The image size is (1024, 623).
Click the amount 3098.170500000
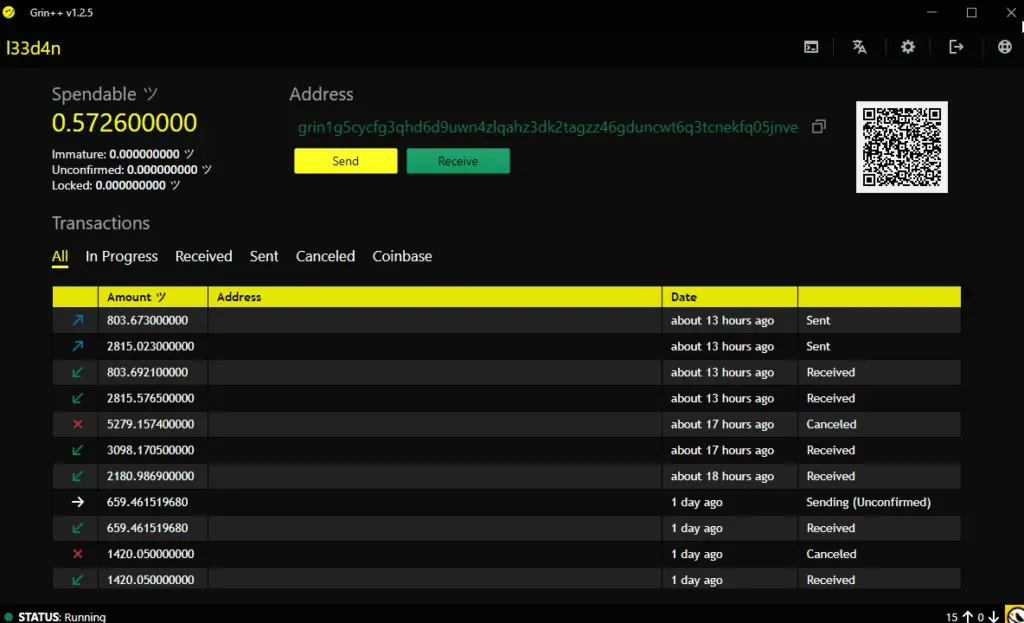(x=150, y=450)
